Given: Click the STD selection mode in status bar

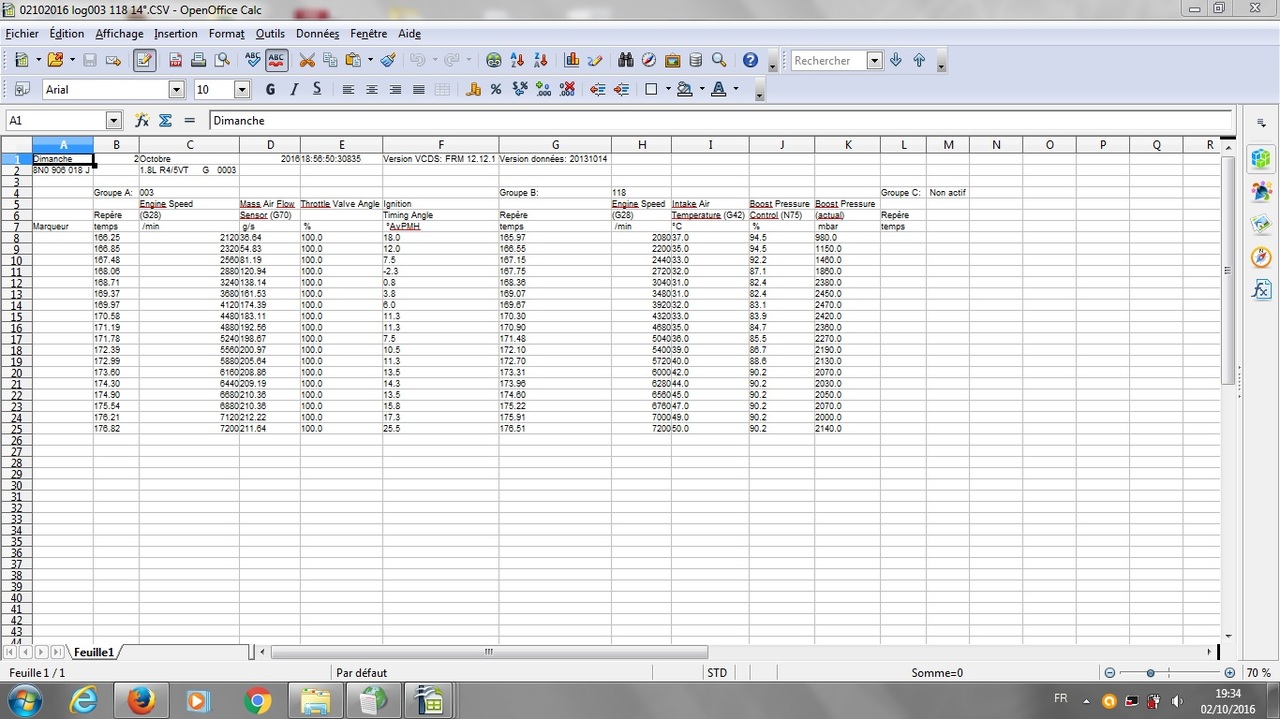Looking at the screenshot, I should point(717,673).
